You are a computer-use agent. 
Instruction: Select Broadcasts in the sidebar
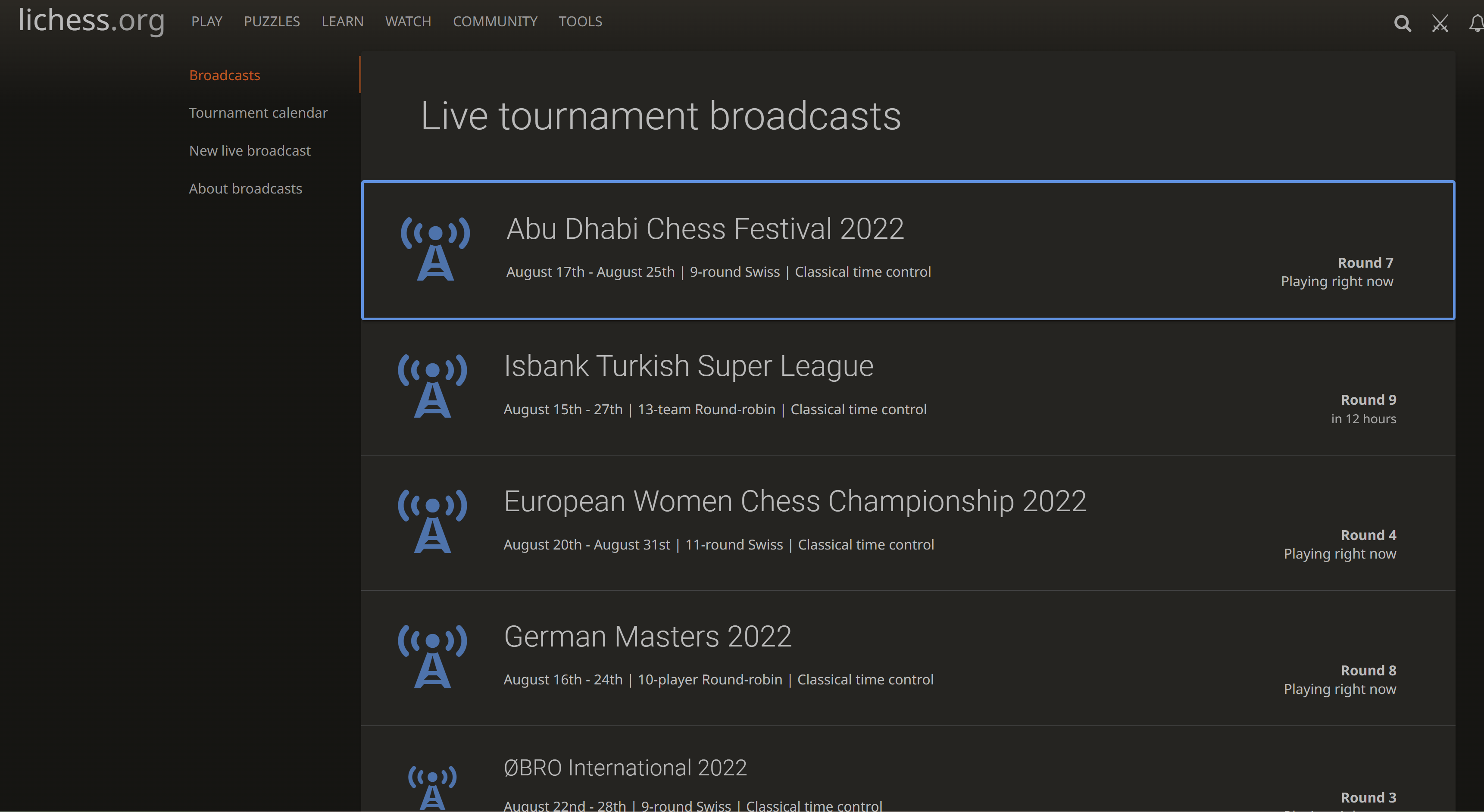click(x=225, y=75)
